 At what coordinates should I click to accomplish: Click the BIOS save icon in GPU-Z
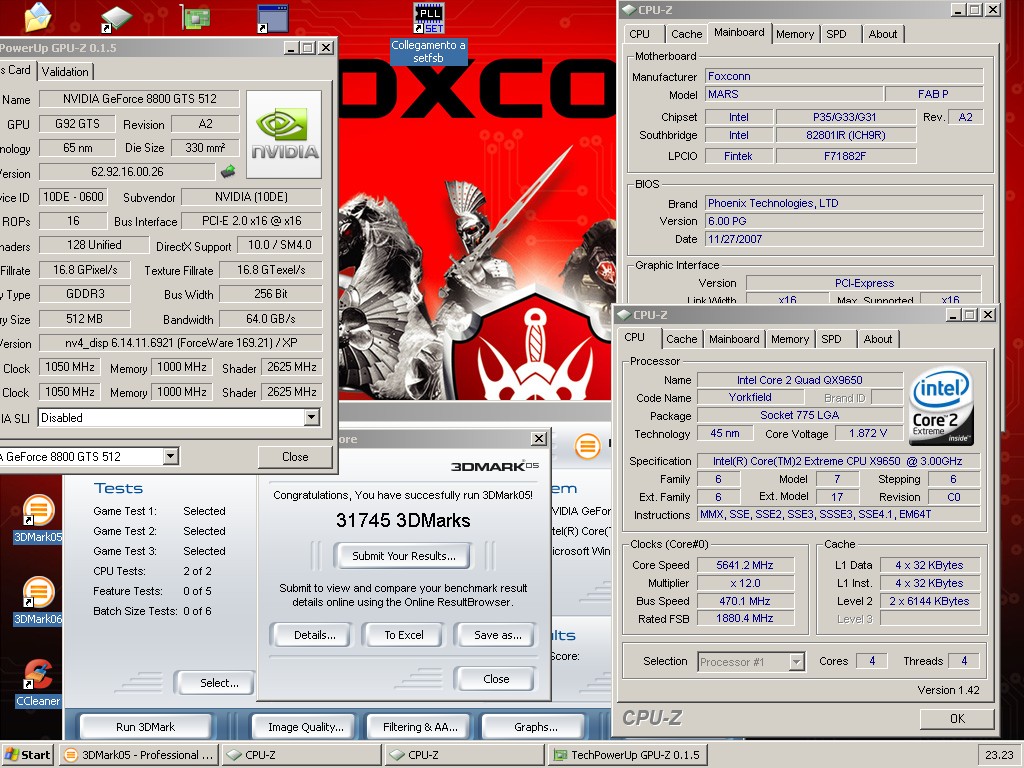(228, 172)
